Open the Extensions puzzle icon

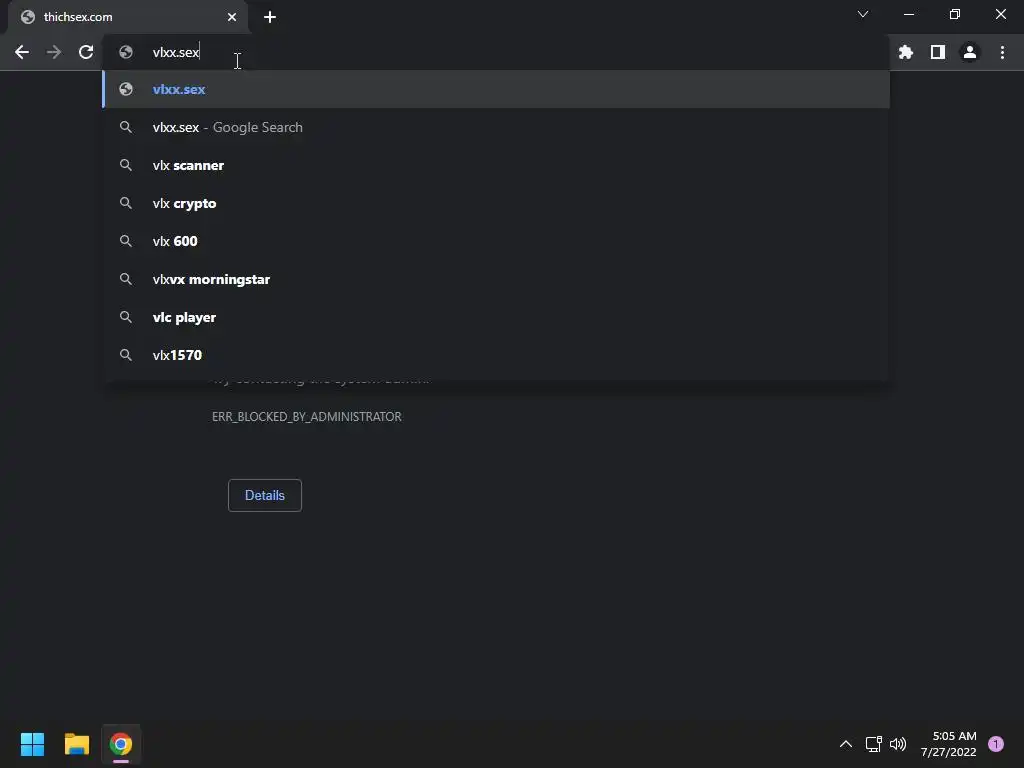[906, 52]
